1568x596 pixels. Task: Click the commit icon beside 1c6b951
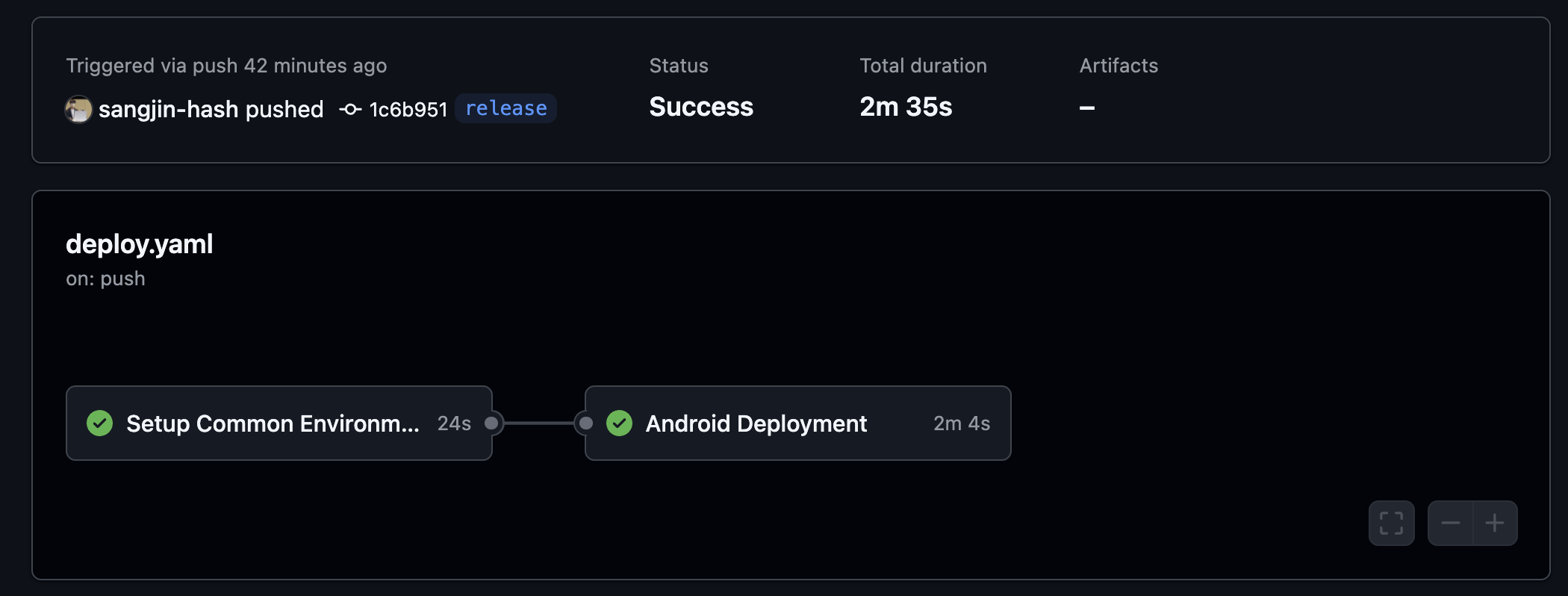point(350,109)
